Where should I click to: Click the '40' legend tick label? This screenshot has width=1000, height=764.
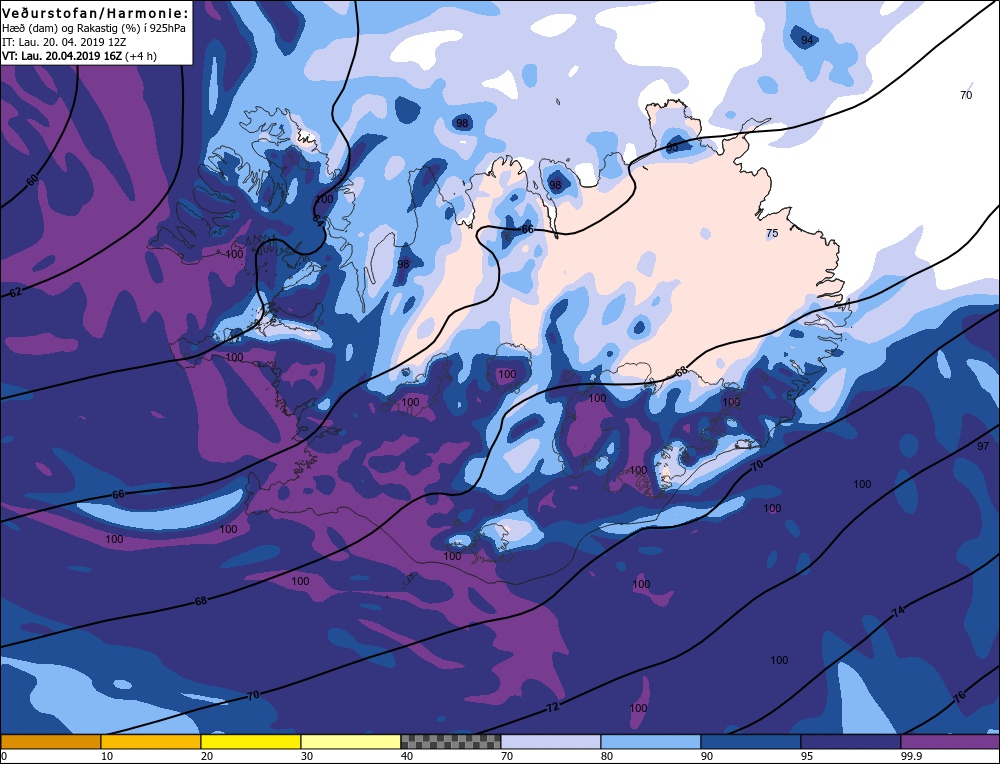407,756
